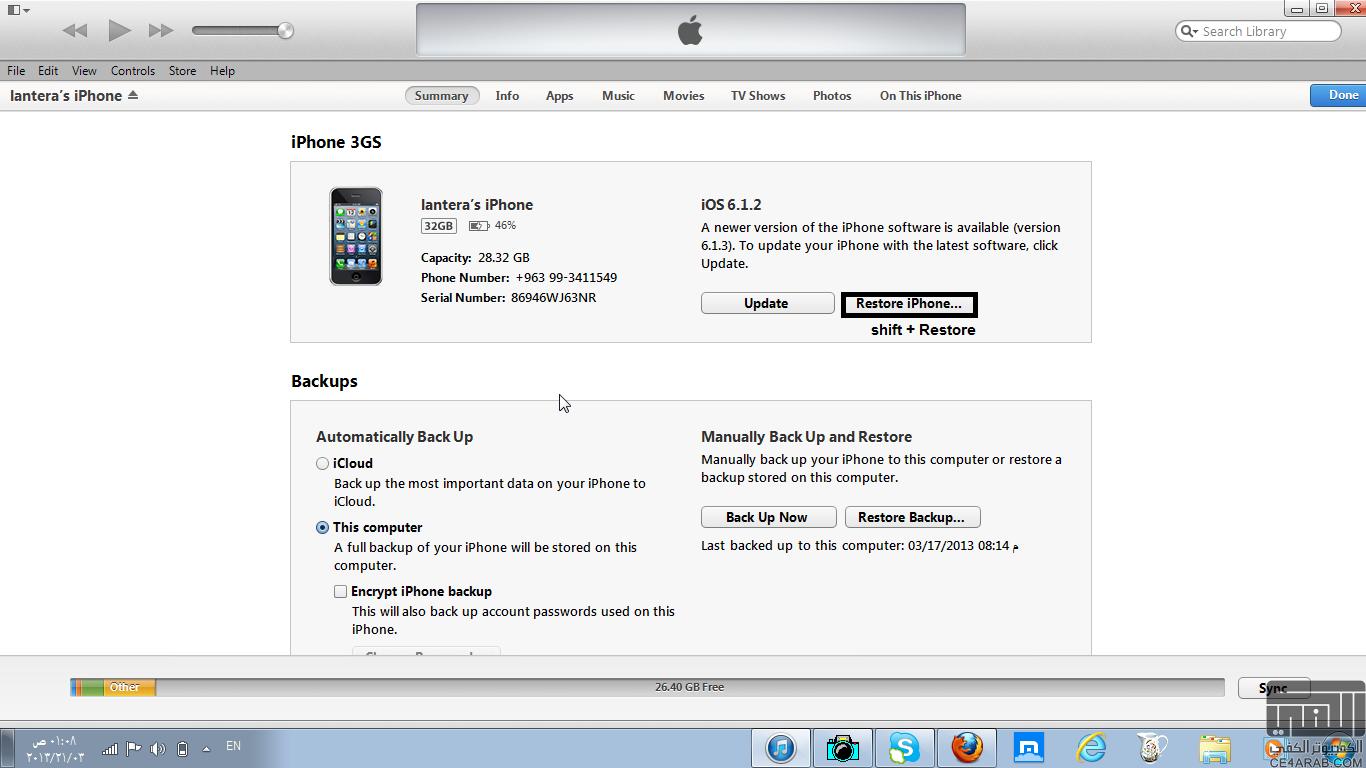Switch to the Music tab
The width and height of the screenshot is (1366, 768).
[618, 96]
